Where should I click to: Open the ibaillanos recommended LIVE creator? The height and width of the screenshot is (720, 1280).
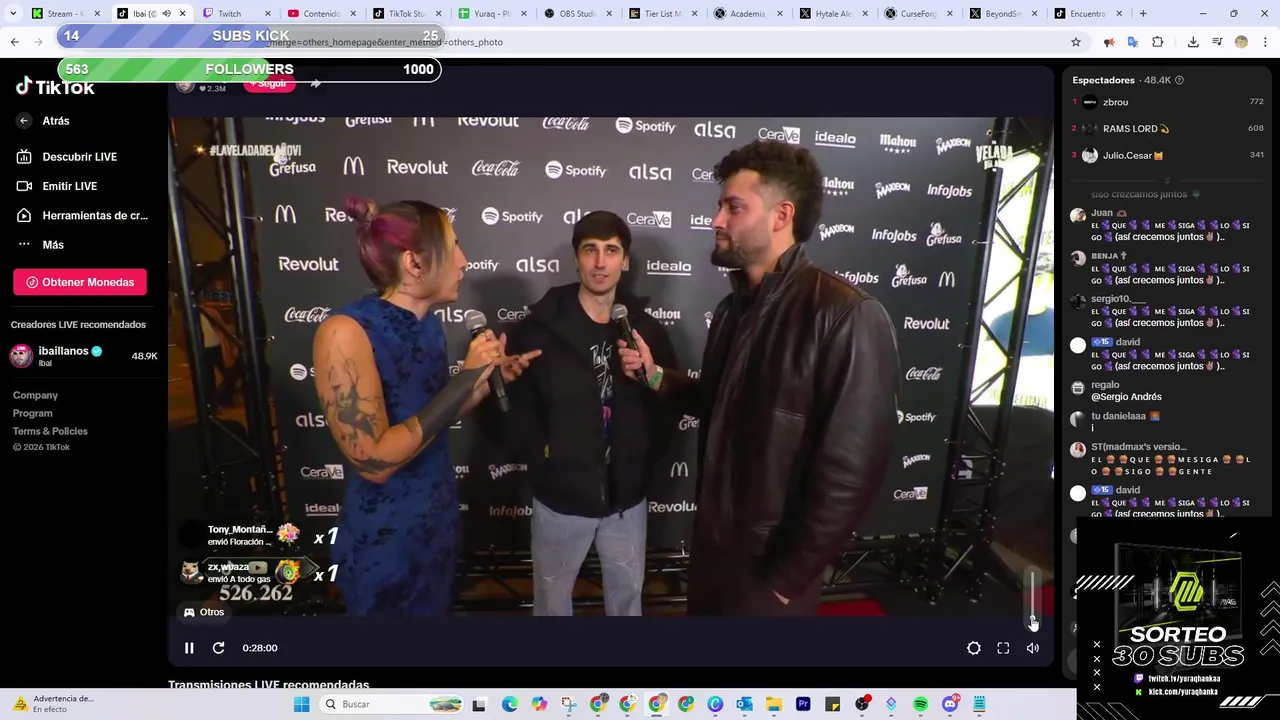(84, 356)
